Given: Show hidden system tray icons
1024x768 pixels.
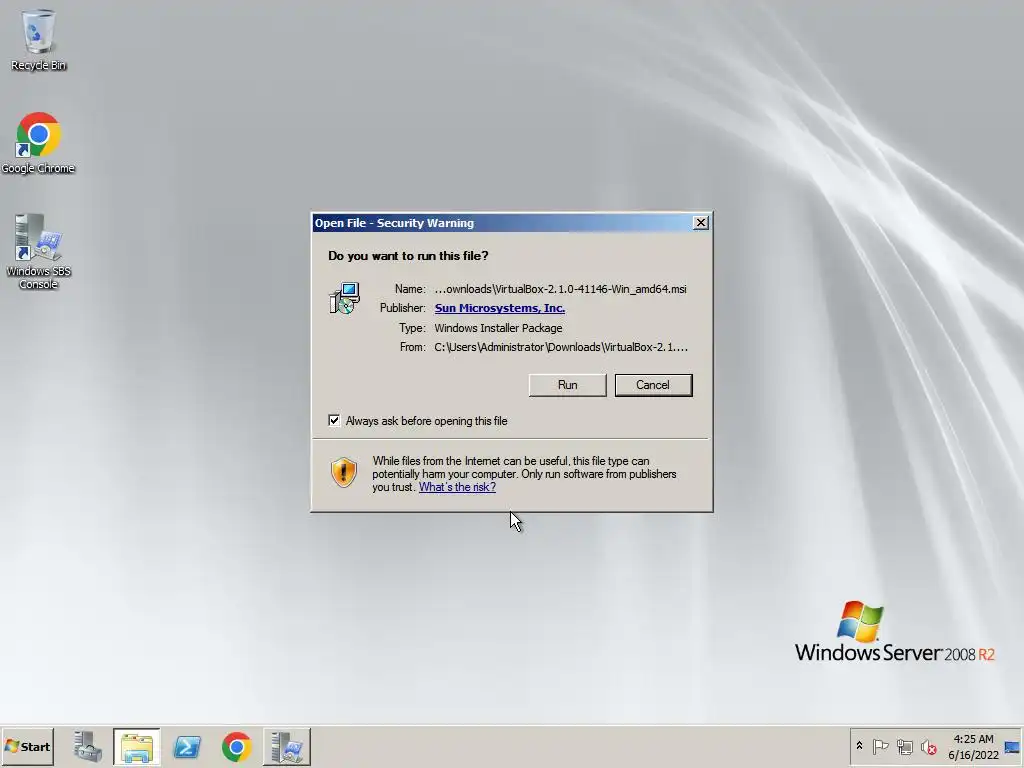Looking at the screenshot, I should (x=859, y=746).
